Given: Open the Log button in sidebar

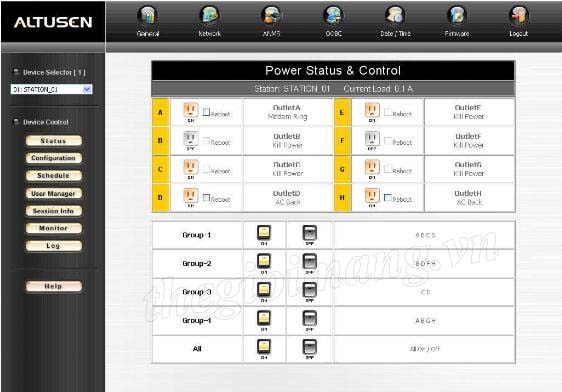Looking at the screenshot, I should click(53, 246).
